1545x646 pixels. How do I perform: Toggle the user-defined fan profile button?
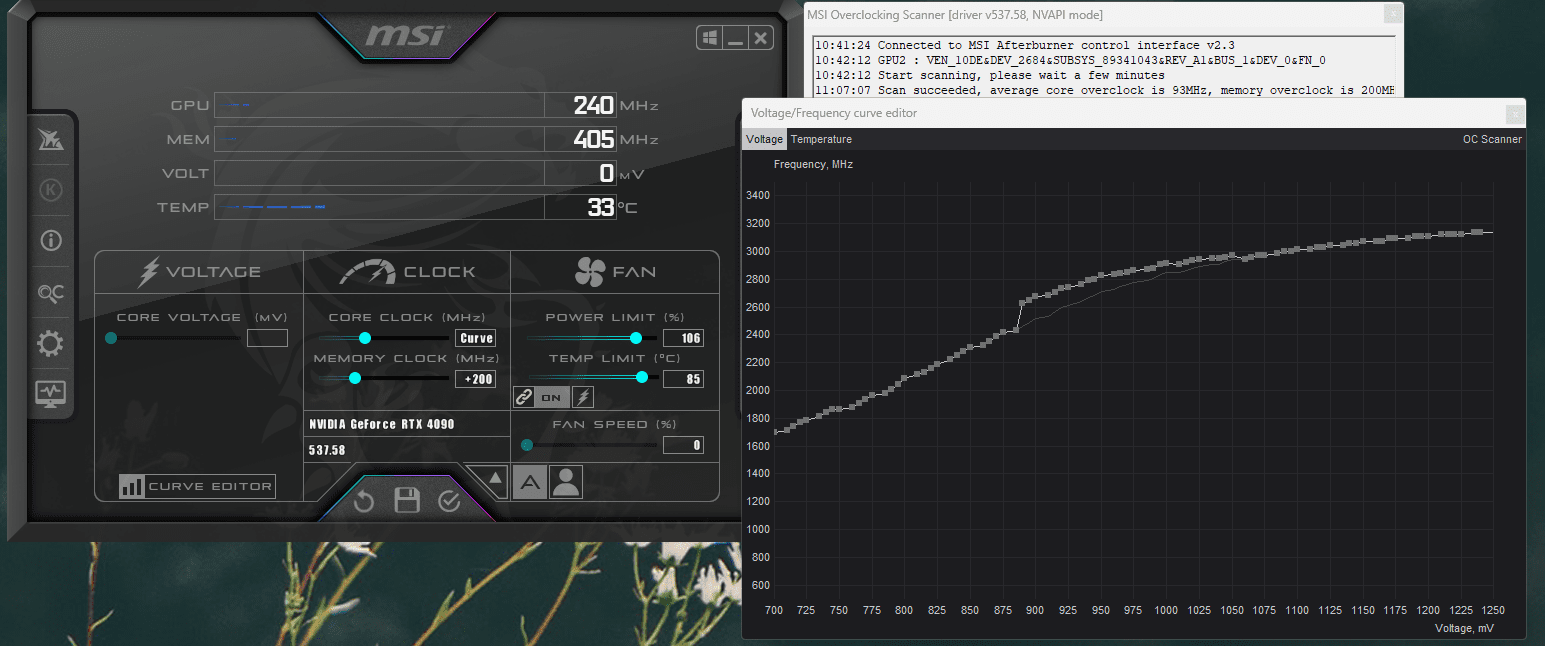tap(566, 482)
